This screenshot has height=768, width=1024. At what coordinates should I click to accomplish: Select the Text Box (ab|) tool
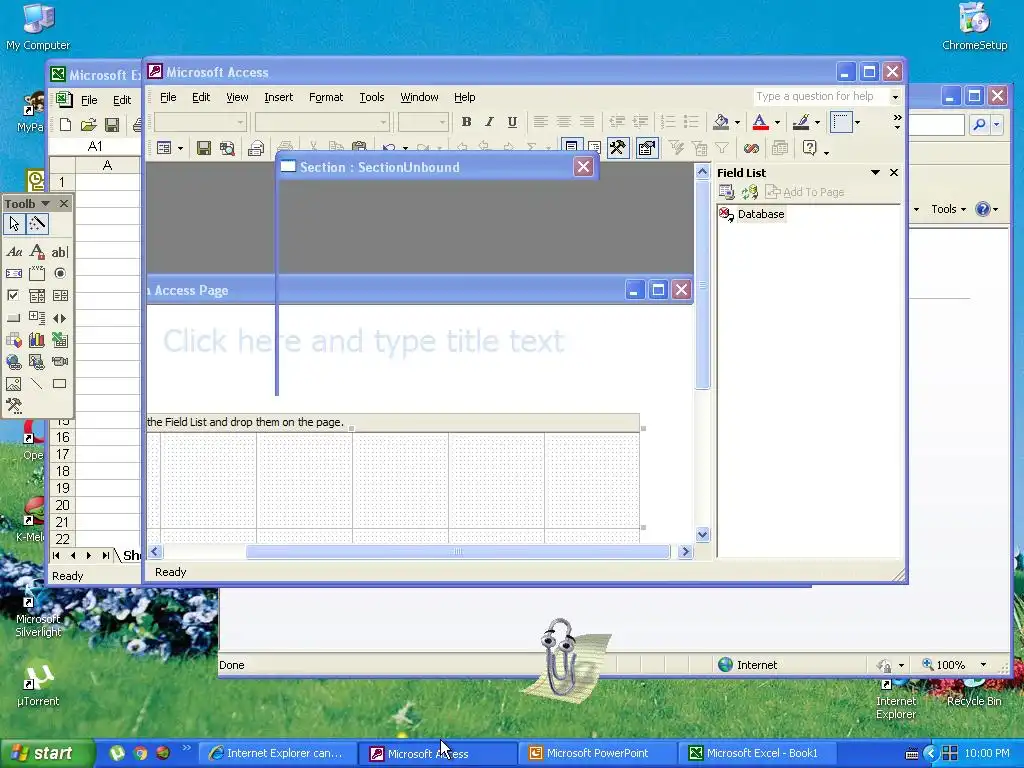pyautogui.click(x=59, y=251)
